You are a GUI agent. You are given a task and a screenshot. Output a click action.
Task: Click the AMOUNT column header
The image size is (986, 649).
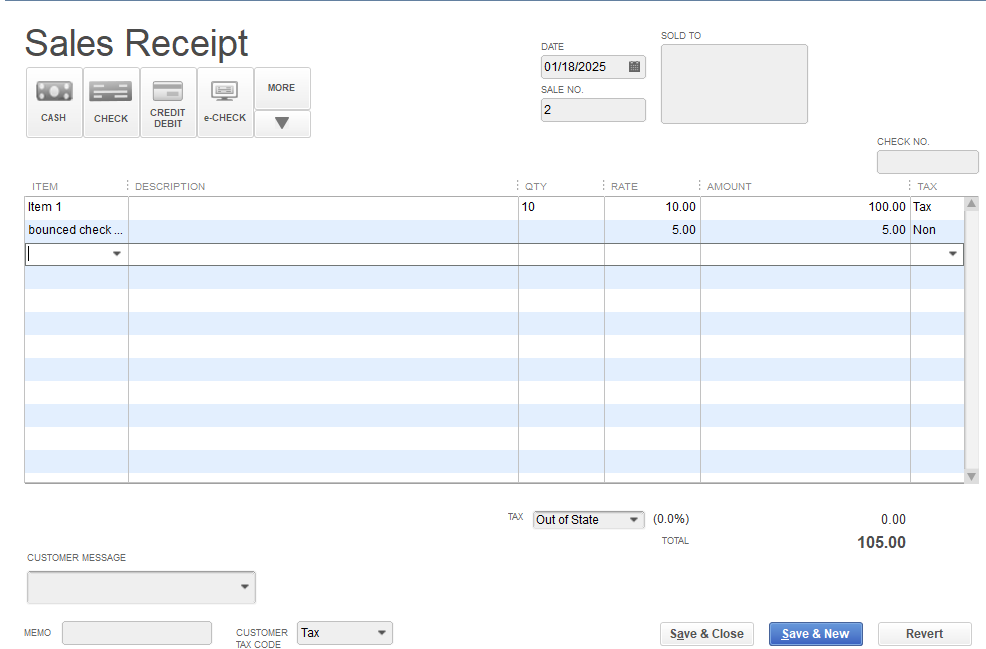(729, 187)
